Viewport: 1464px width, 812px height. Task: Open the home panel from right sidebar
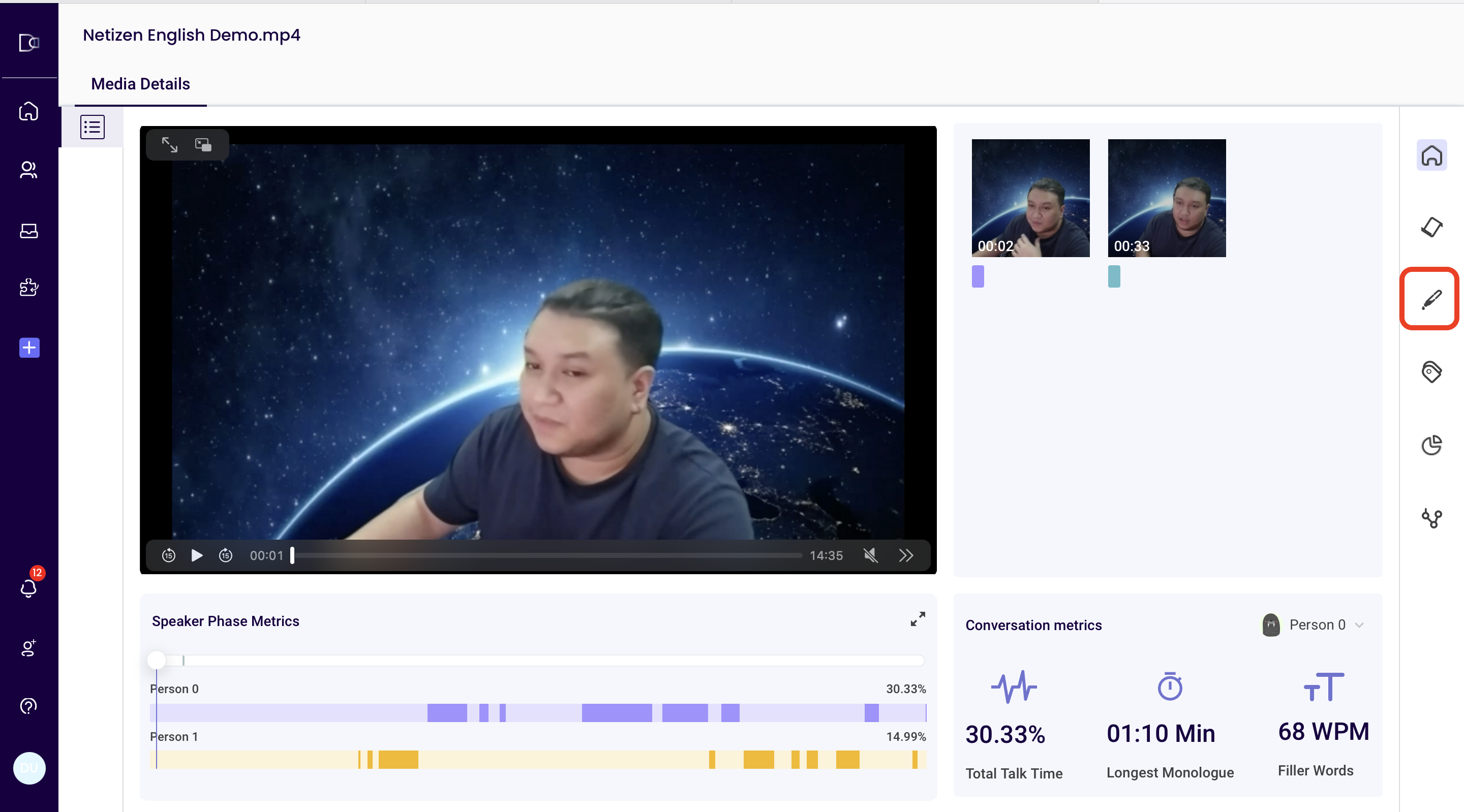click(1431, 154)
